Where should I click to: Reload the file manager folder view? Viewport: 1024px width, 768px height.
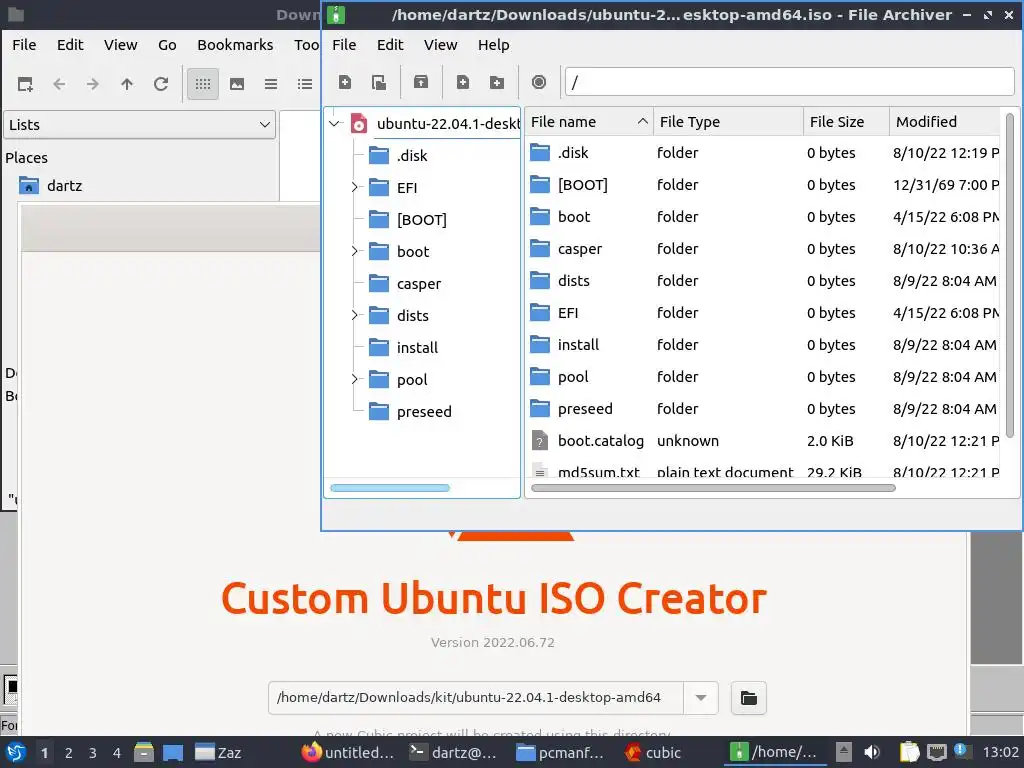(x=161, y=84)
